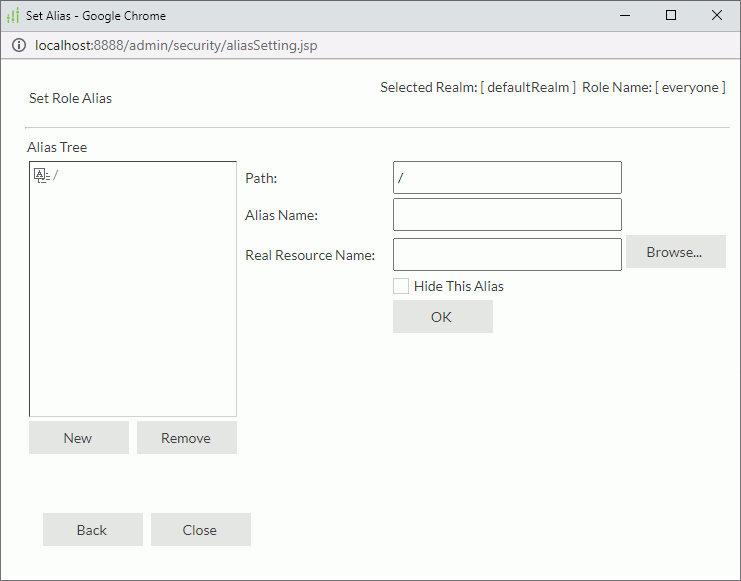Click the Selected Realm defaultRealm text

(478, 87)
